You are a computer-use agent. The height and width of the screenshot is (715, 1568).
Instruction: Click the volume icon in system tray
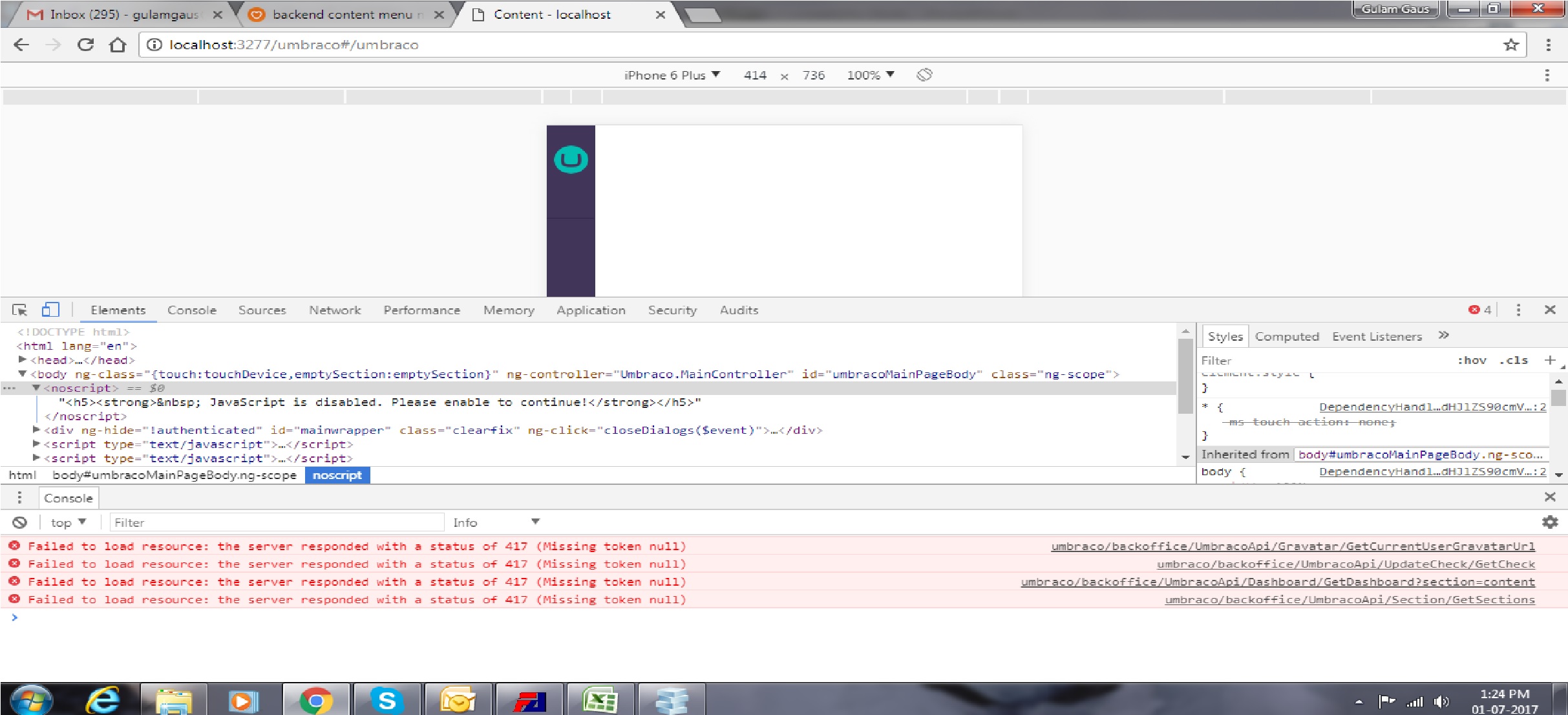point(1441,701)
